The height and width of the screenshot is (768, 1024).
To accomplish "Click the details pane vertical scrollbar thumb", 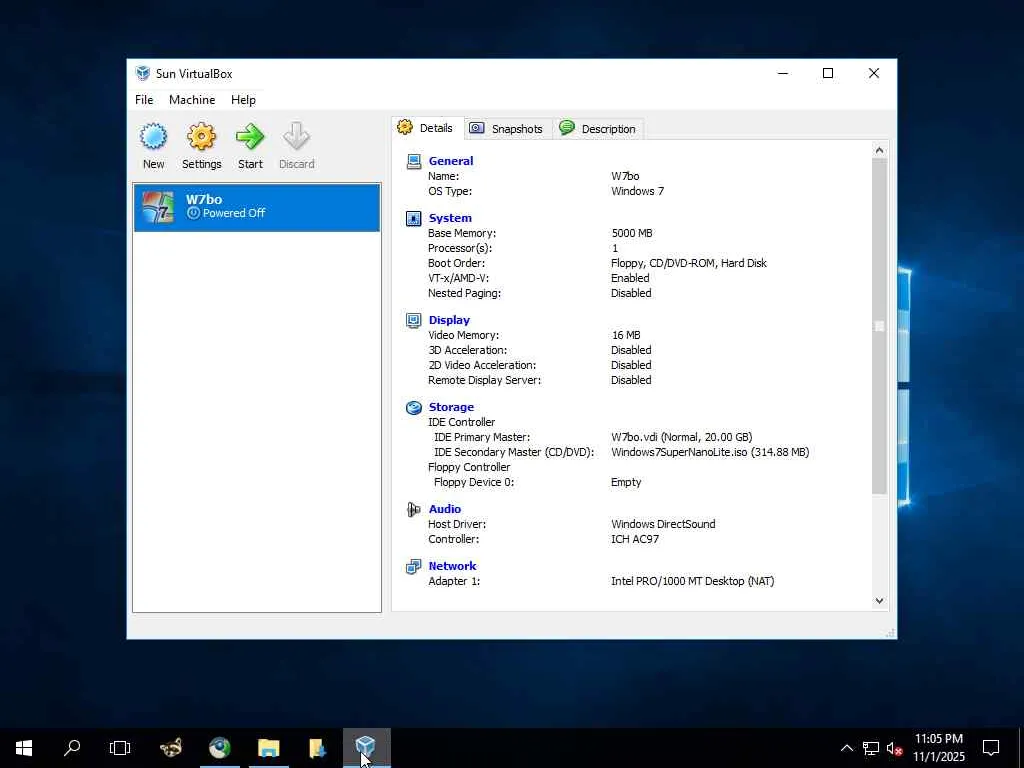I will tap(879, 326).
